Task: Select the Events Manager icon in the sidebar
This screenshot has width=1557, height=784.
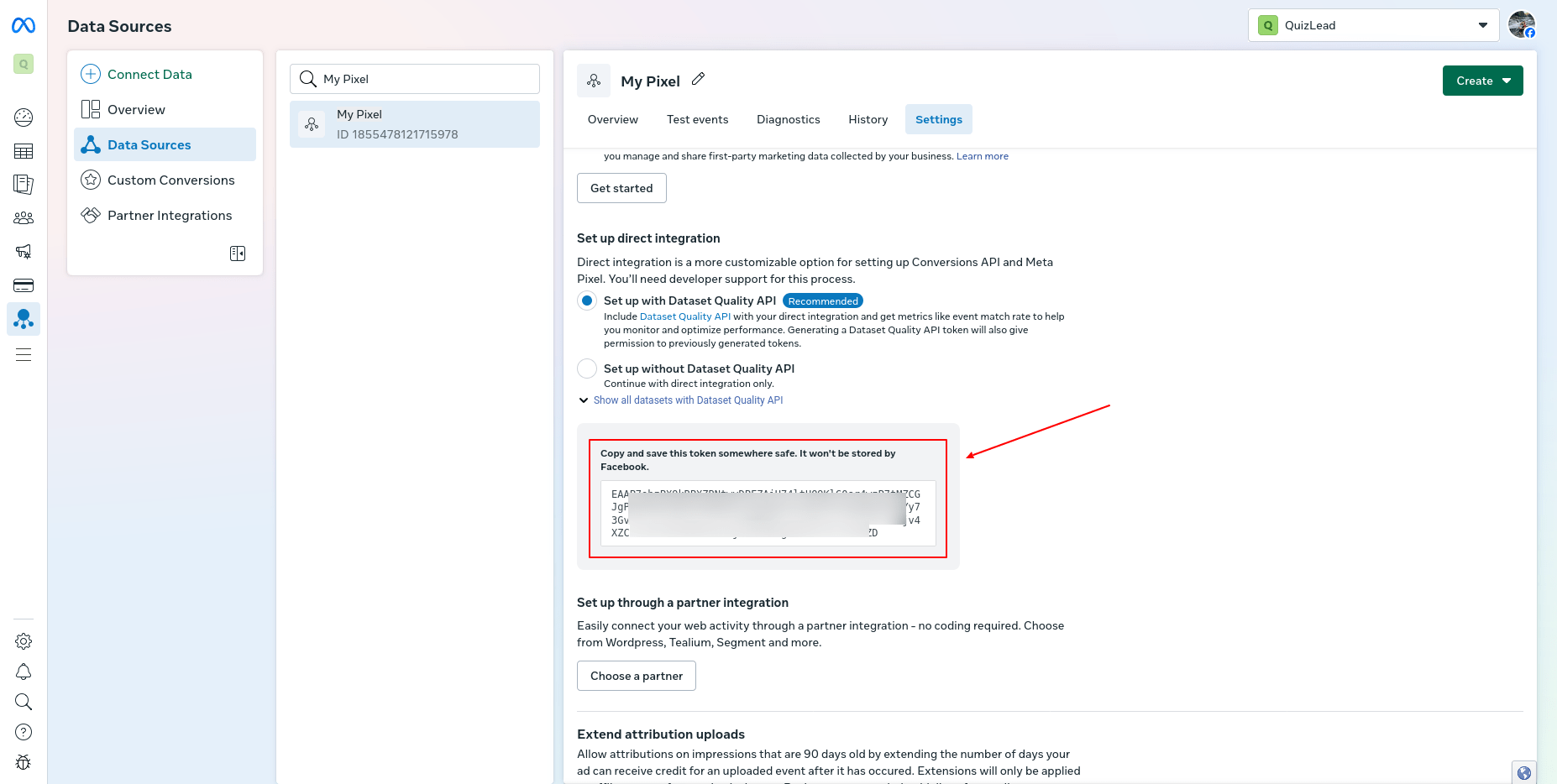Action: click(x=24, y=319)
